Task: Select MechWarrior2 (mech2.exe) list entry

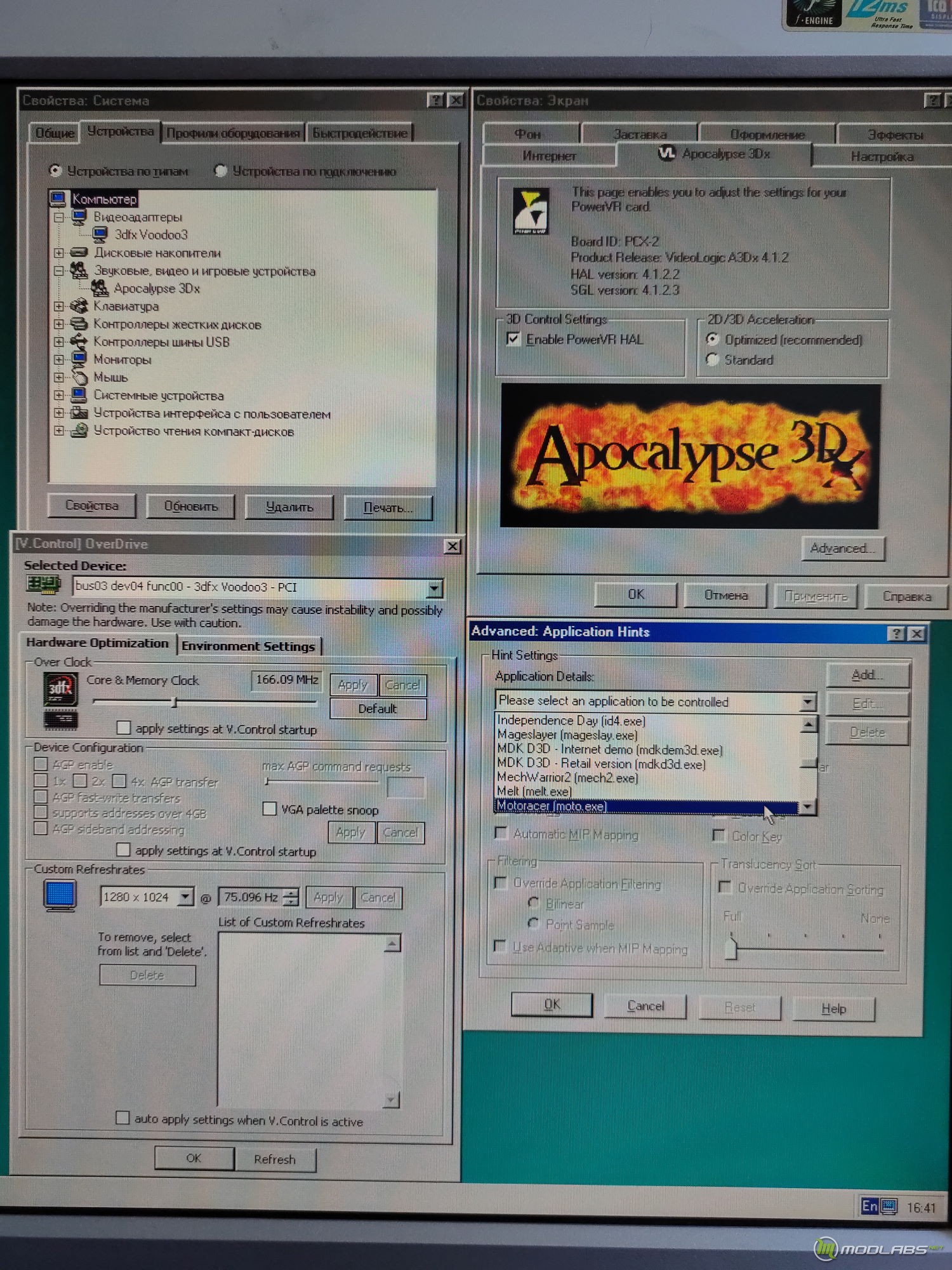Action: (x=645, y=777)
